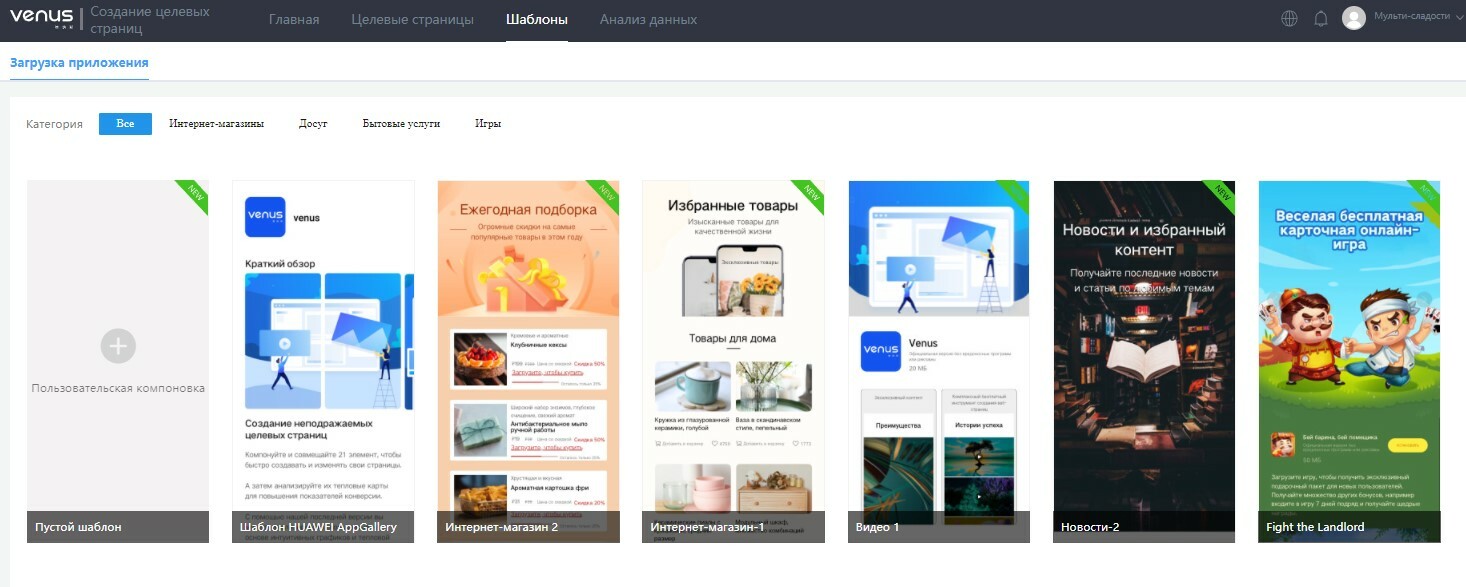Select the Все category filter

pyautogui.click(x=125, y=124)
